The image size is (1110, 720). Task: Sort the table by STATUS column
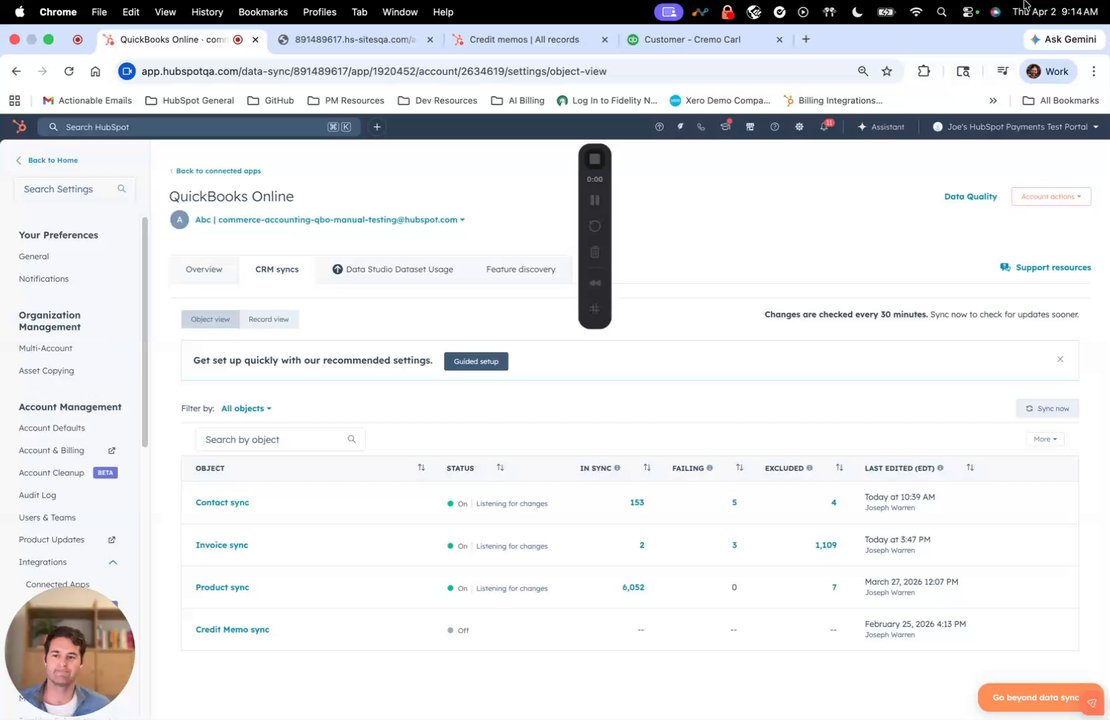click(500, 468)
